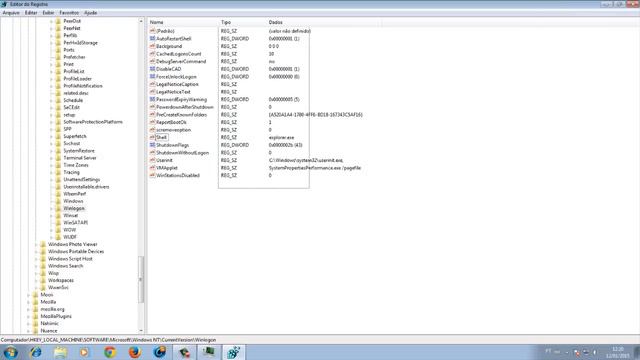Expand the Time Zones key

click(x=51, y=165)
